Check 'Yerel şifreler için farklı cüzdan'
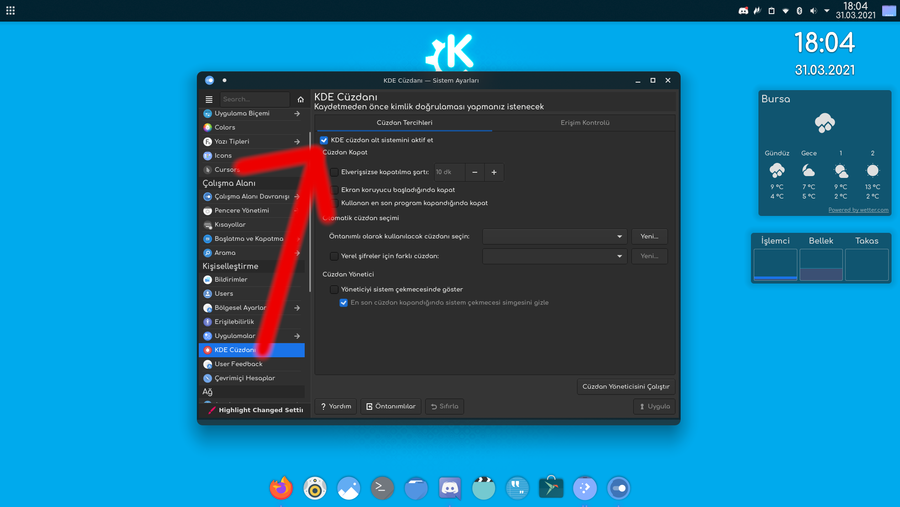Viewport: 900px width, 507px height. (334, 256)
